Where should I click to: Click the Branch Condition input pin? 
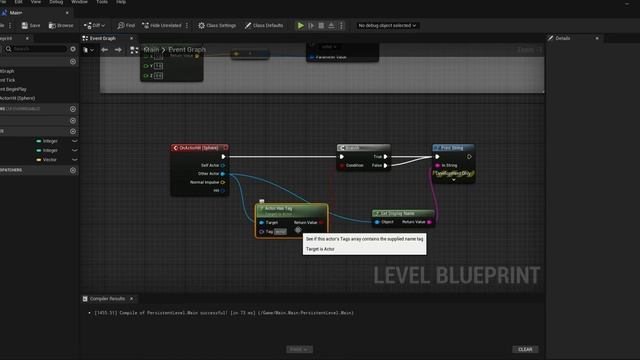pos(342,165)
